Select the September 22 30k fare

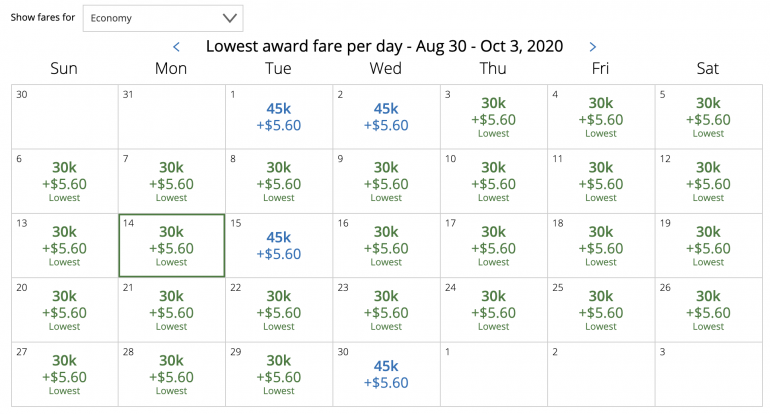279,310
